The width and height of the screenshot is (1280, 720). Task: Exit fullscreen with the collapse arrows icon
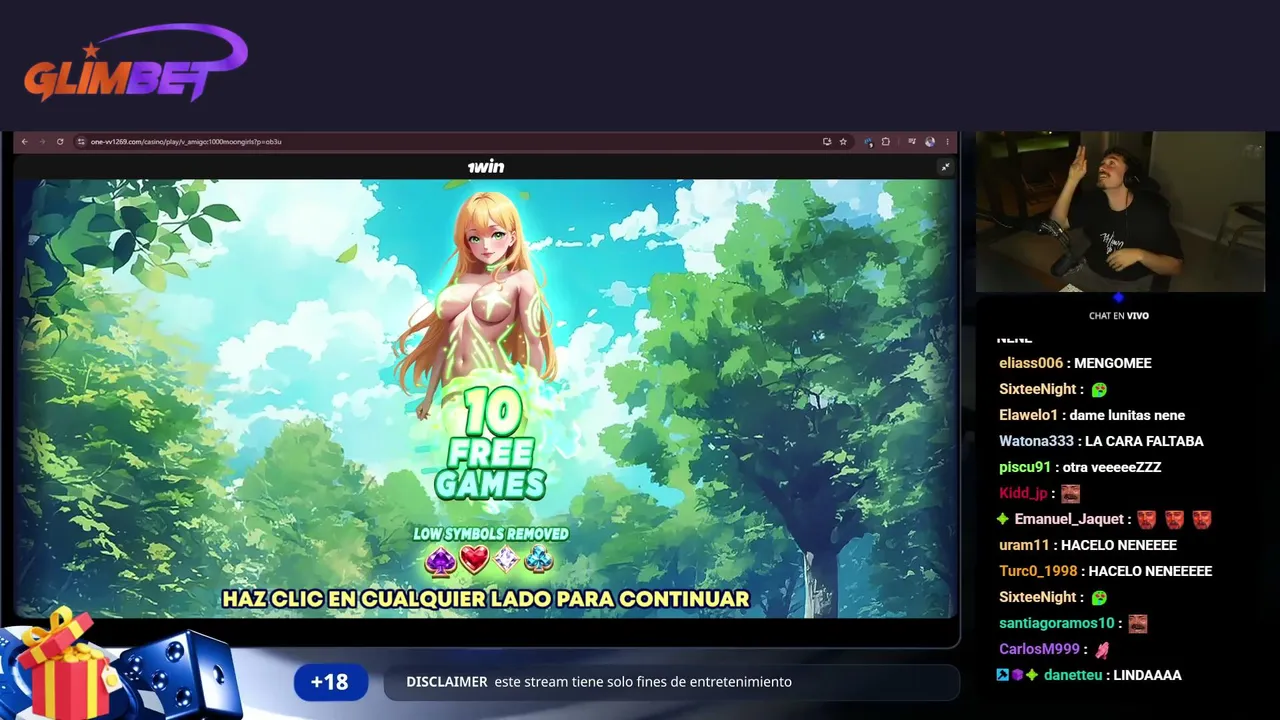point(945,167)
